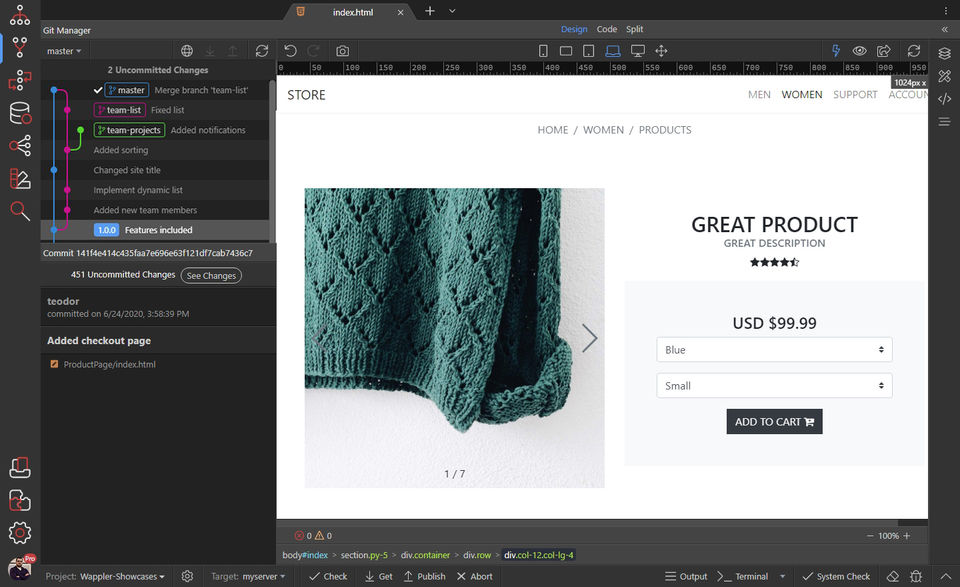Viewport: 960px width, 587px height.
Task: Click the plus icon to zoom in
Action: pos(907,536)
